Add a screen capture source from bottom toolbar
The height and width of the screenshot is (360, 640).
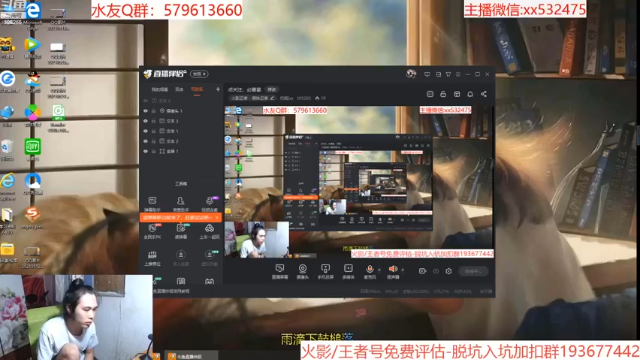280,271
